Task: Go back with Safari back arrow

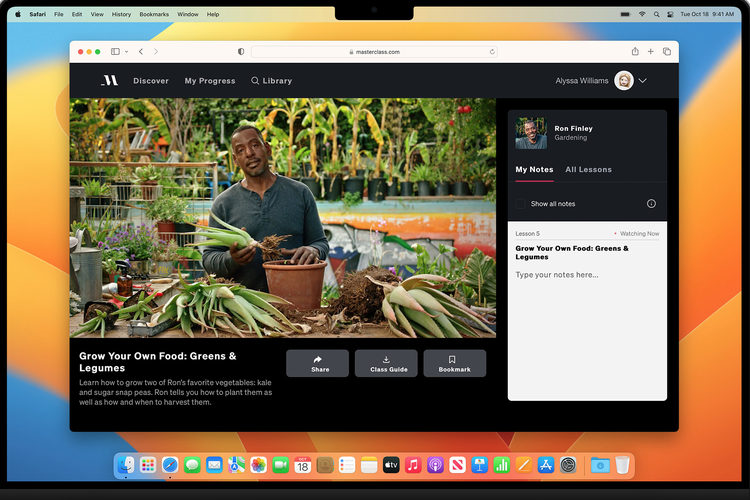Action: click(x=141, y=52)
